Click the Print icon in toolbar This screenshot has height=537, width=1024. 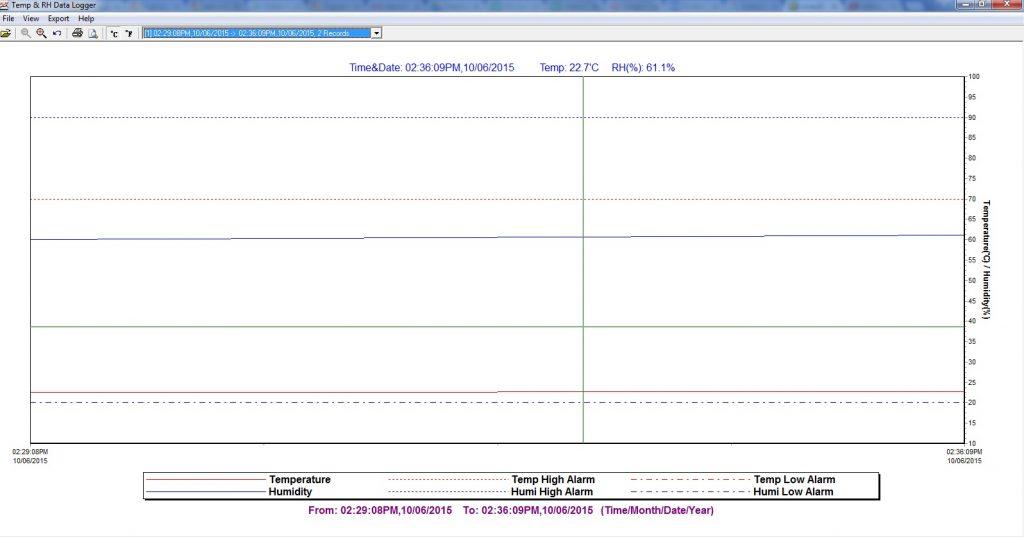tap(77, 33)
